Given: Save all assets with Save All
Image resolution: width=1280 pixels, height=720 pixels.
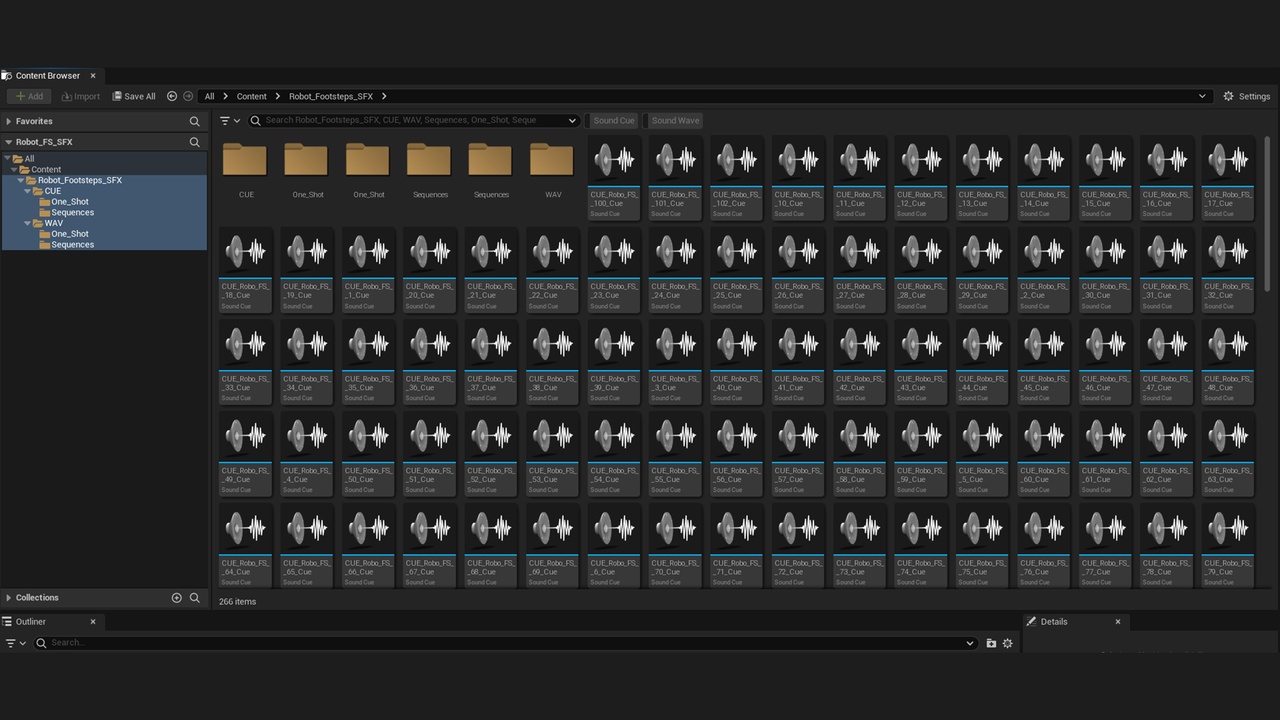Looking at the screenshot, I should pyautogui.click(x=134, y=96).
